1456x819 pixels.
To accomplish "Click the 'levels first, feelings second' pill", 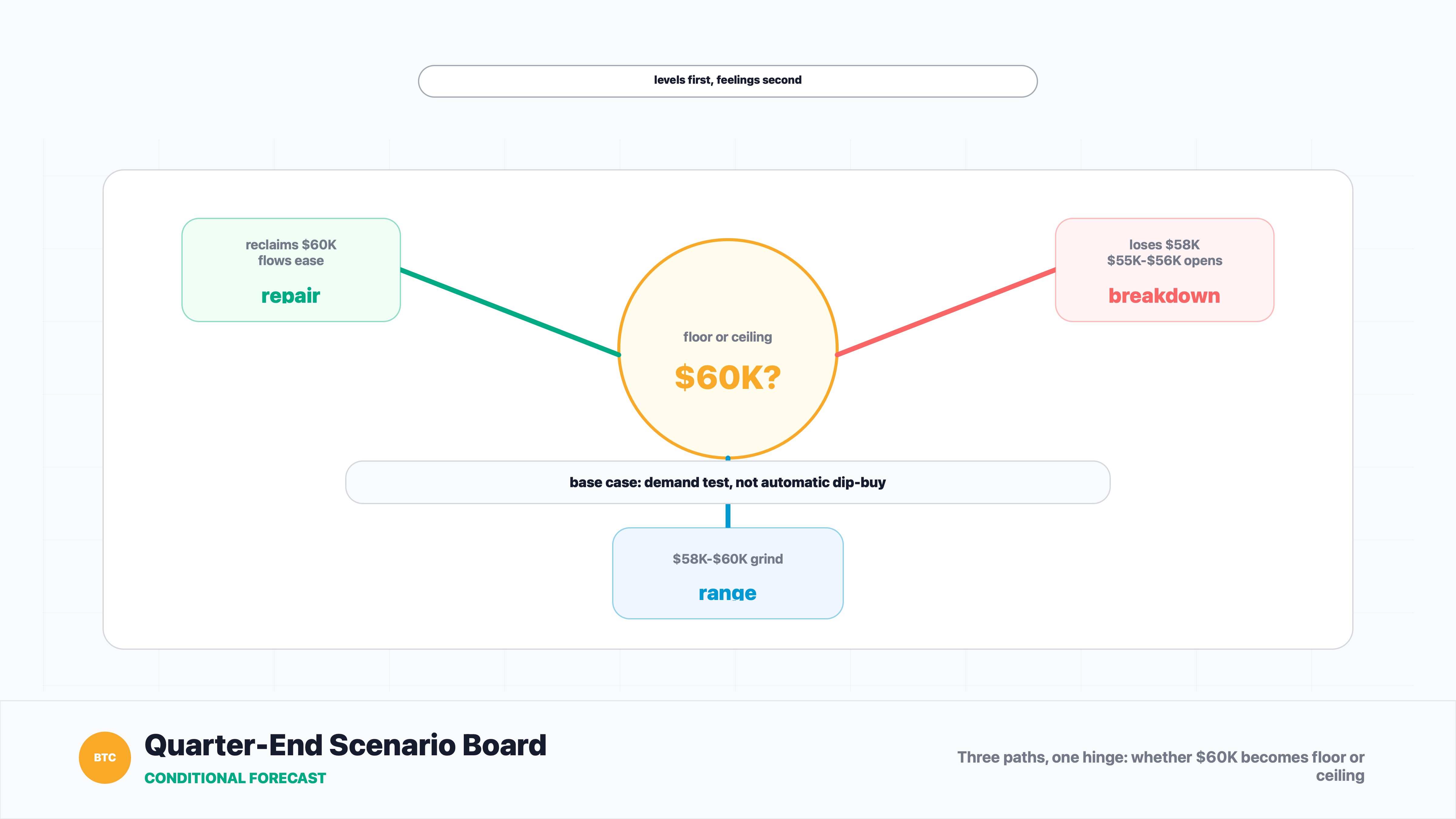I will pos(727,81).
